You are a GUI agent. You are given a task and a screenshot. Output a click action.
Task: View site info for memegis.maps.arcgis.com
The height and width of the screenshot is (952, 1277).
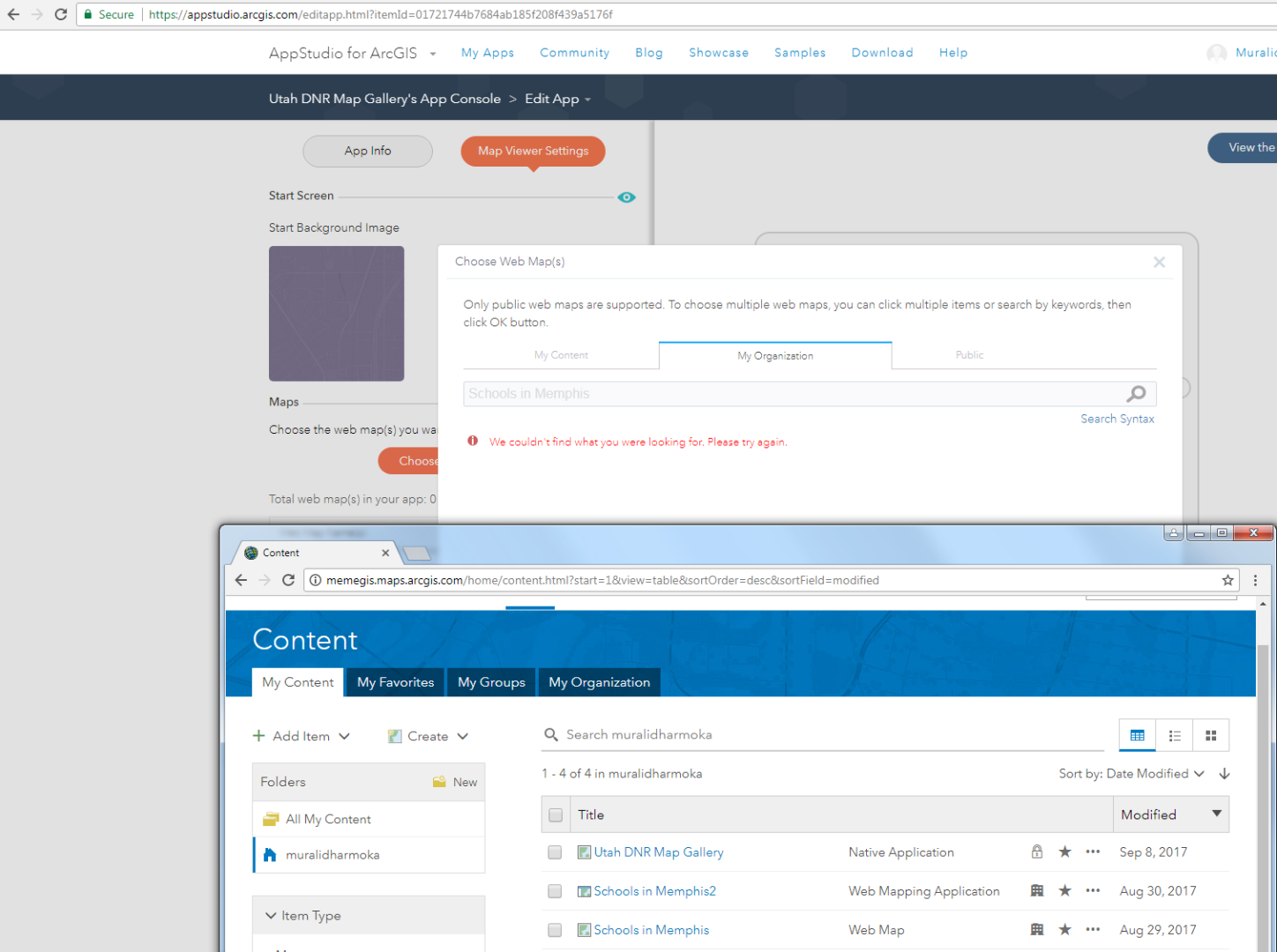tap(315, 580)
